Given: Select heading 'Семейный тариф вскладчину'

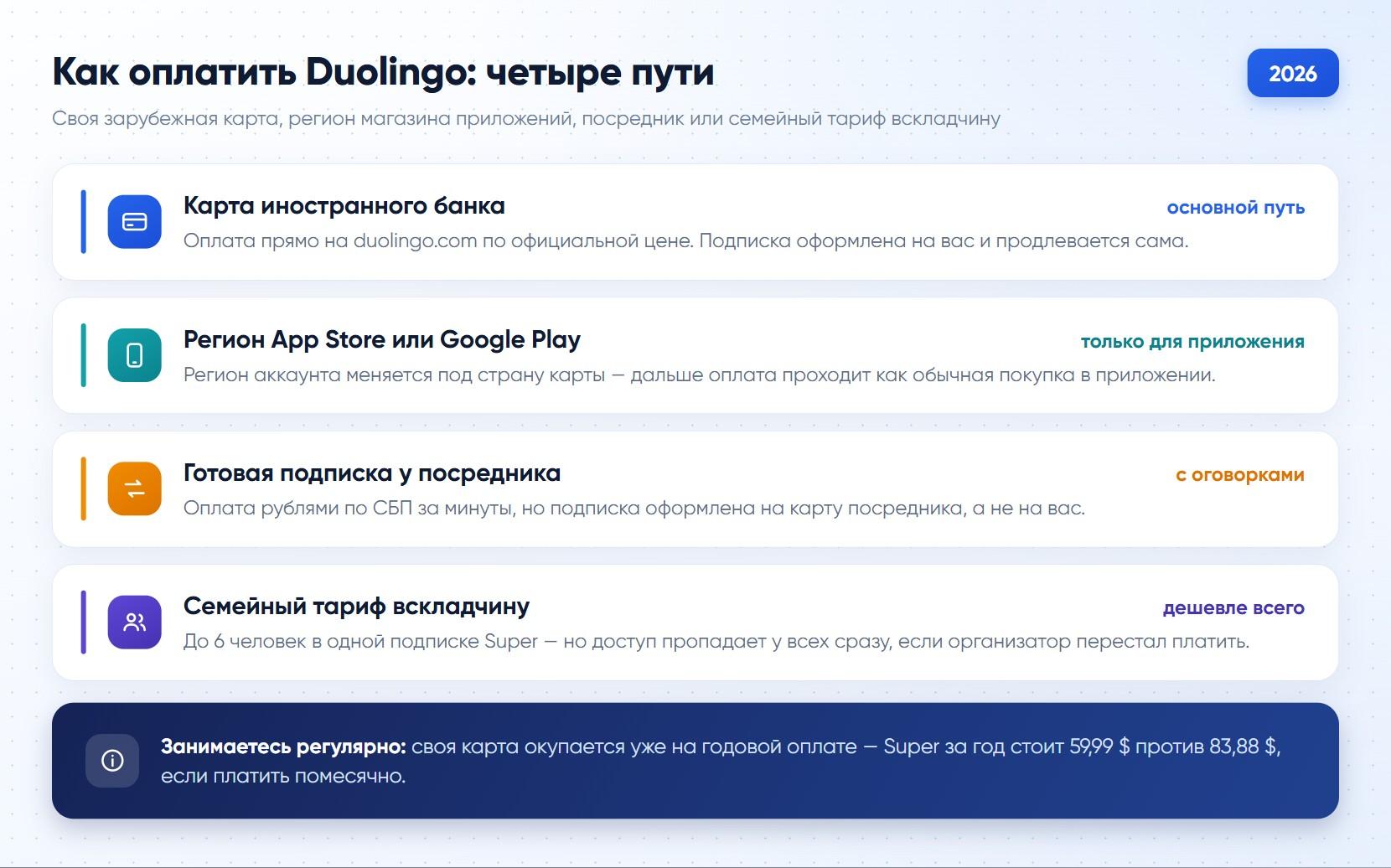Looking at the screenshot, I should tap(356, 606).
